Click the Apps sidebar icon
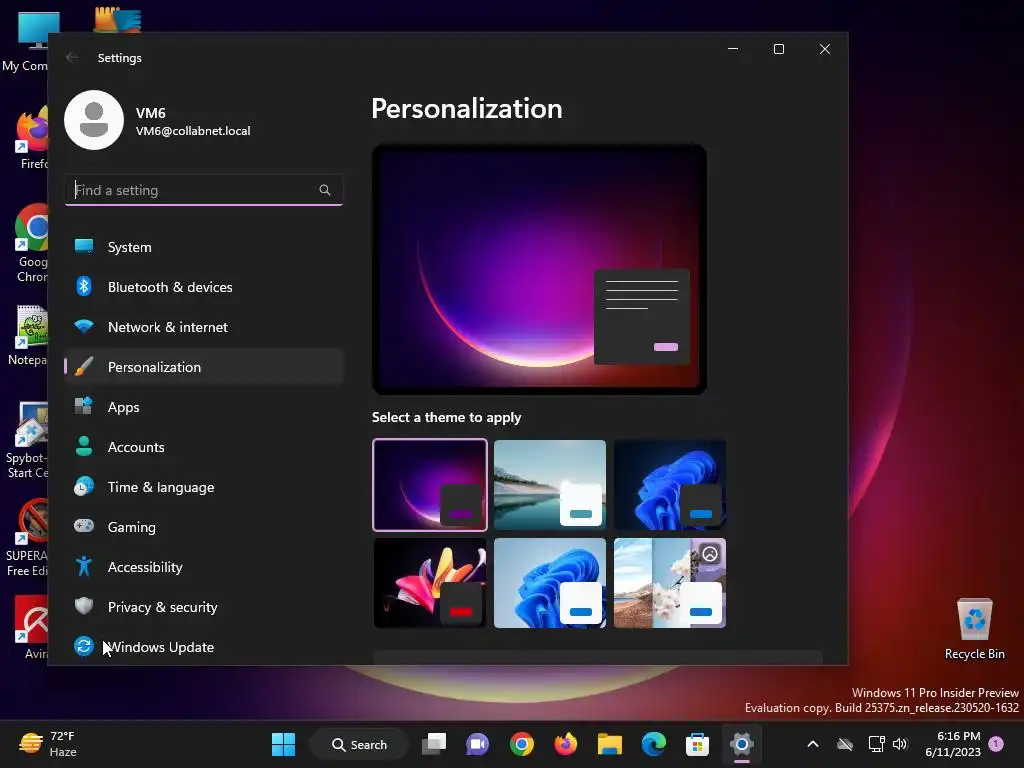Image resolution: width=1024 pixels, height=768 pixels. point(84,406)
